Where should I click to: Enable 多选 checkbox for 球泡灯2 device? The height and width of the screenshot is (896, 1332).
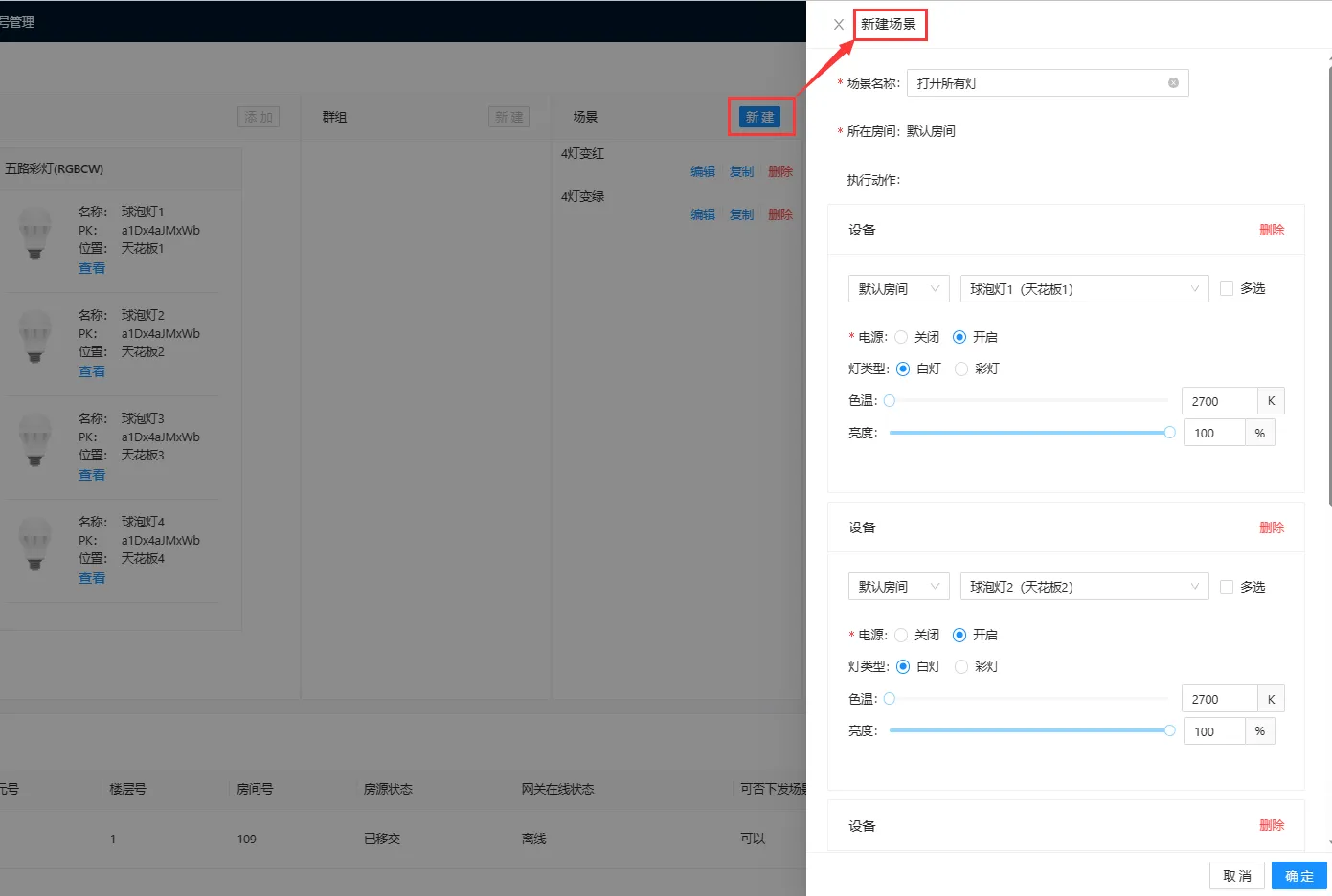[x=1227, y=587]
